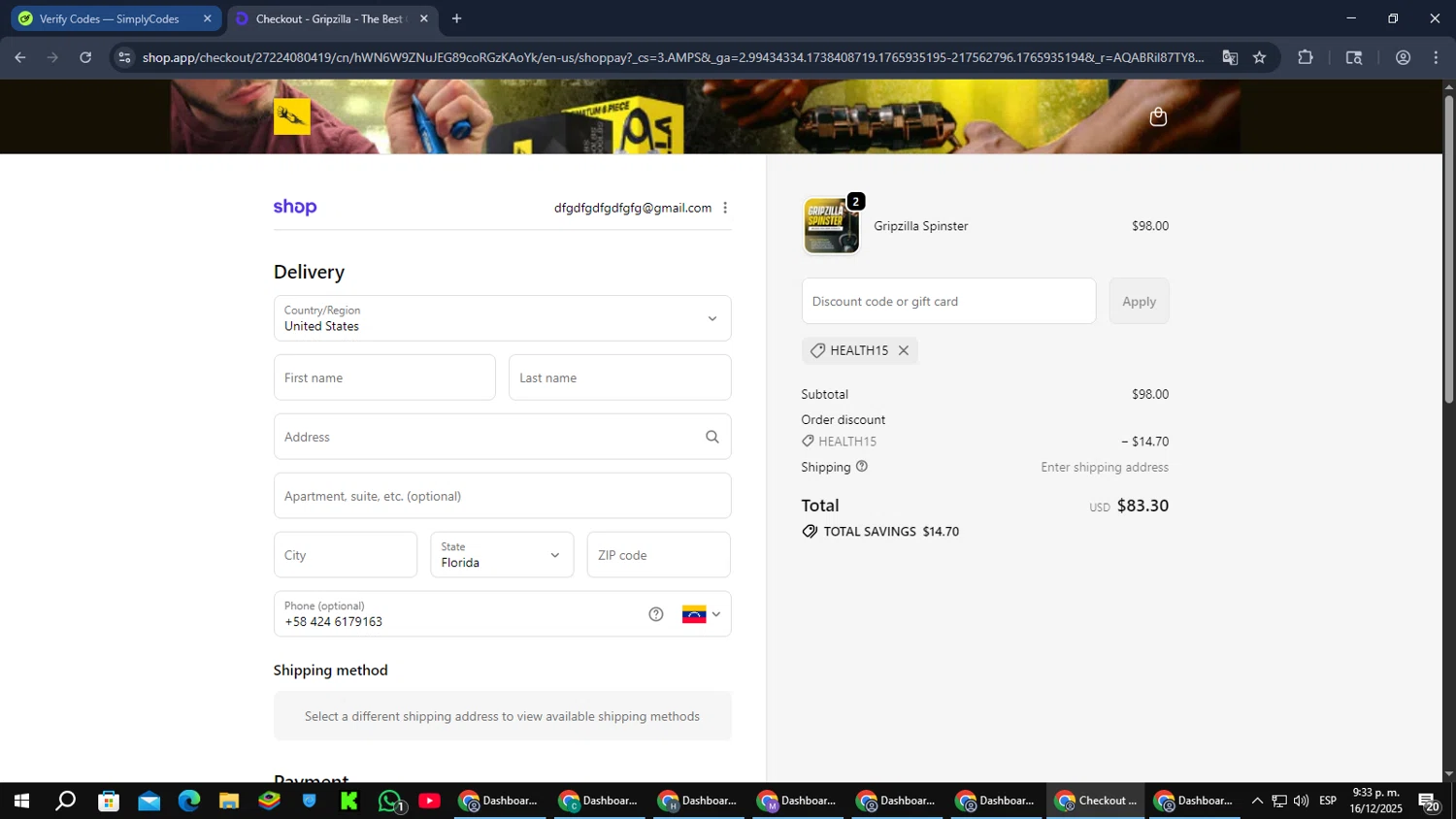This screenshot has width=1456, height=819.
Task: Launch Microsoft Edge from taskbar
Action: pyautogui.click(x=188, y=801)
